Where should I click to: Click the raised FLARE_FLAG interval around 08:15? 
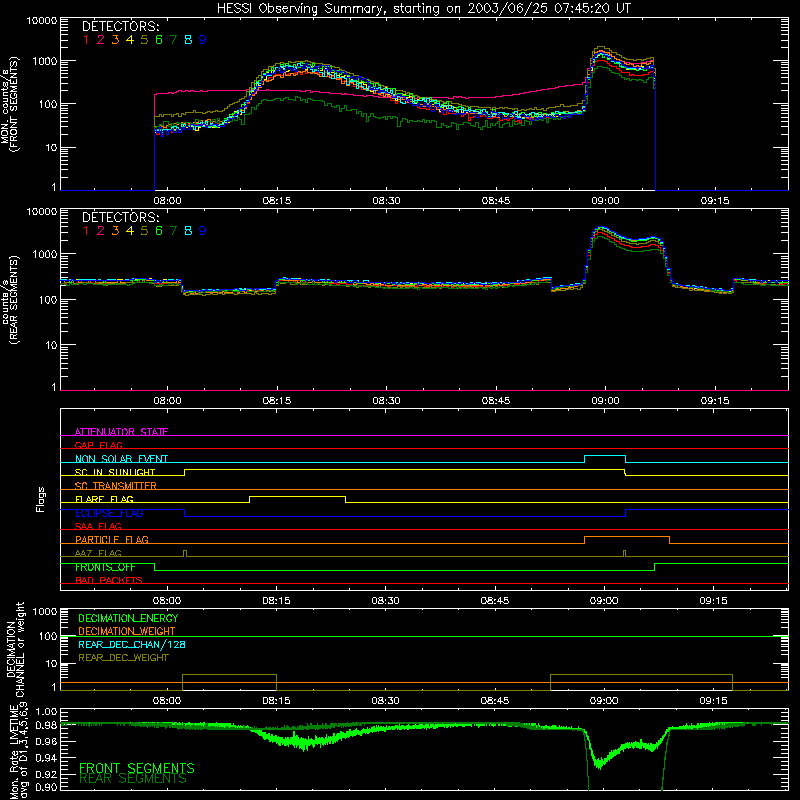(x=297, y=496)
